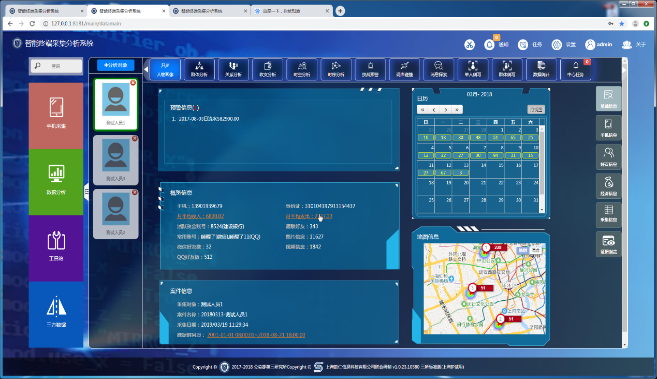Screen dimensions: 657x379
Task: Collapse the left sidebar with the handle
Action: [x=86, y=191]
